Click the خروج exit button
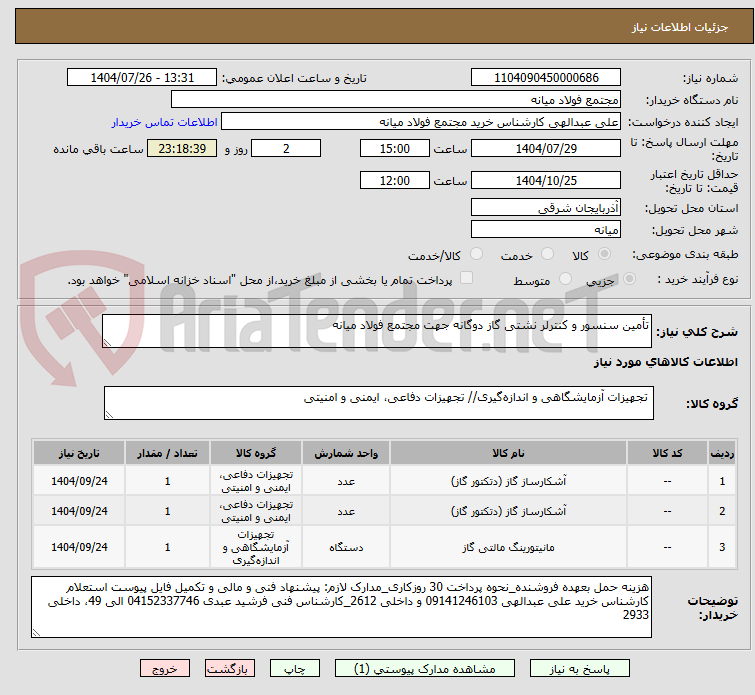755x695 pixels. click(x=165, y=669)
